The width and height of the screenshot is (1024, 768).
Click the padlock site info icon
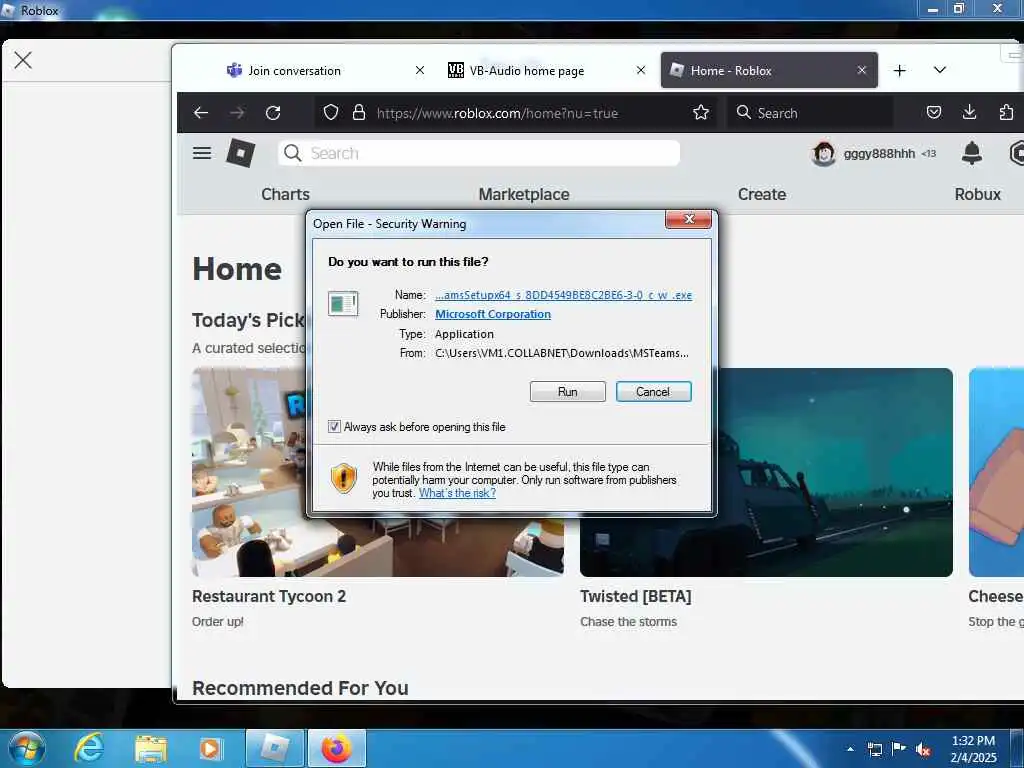tap(359, 113)
